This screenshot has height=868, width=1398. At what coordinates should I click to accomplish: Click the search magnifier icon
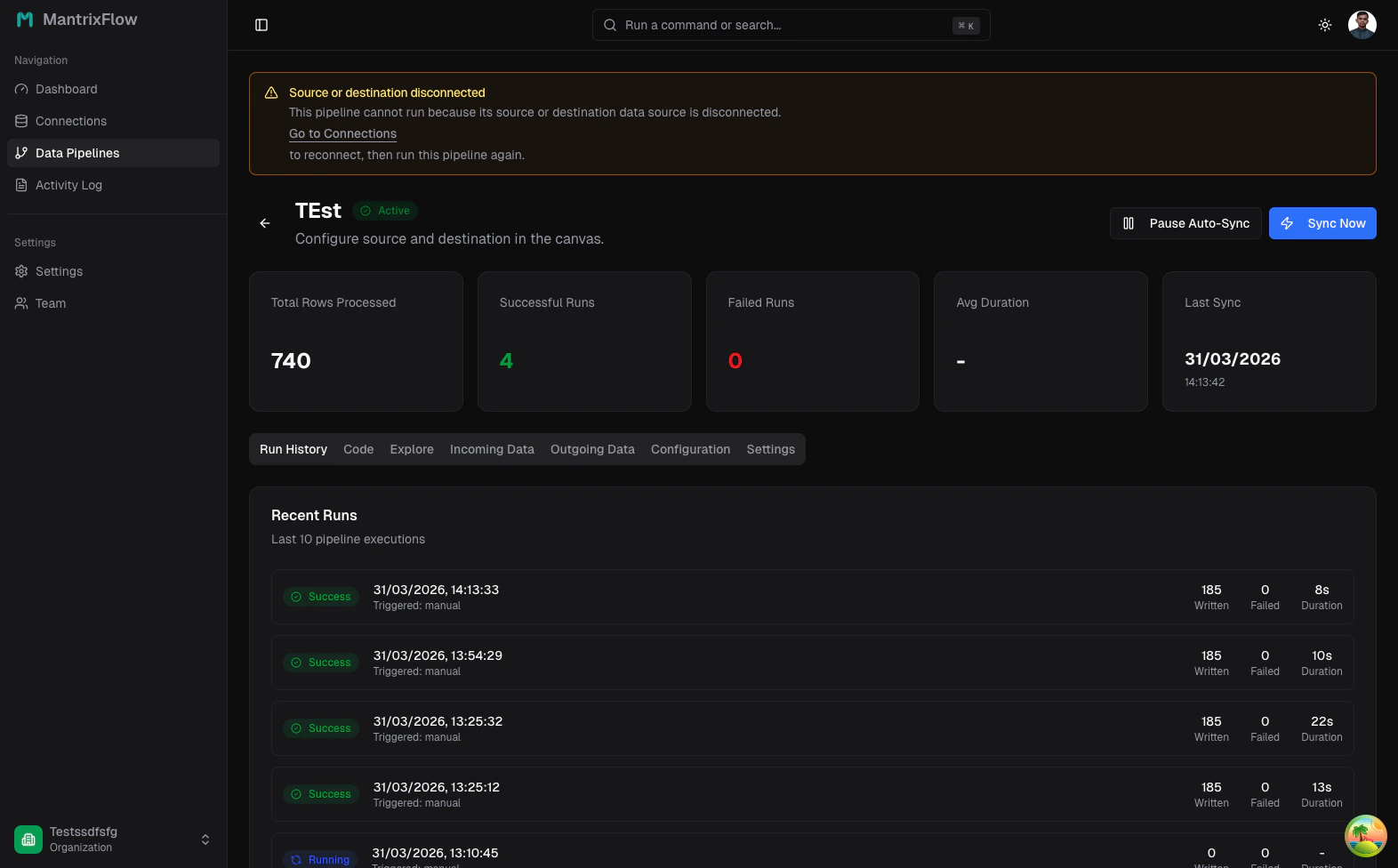pyautogui.click(x=610, y=25)
